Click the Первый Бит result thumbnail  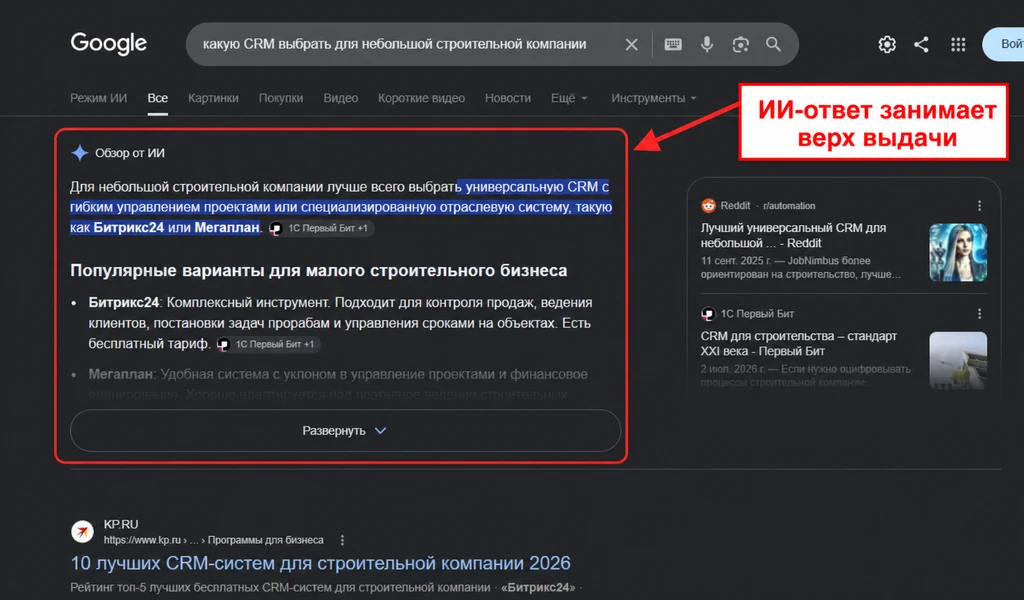[x=958, y=360]
